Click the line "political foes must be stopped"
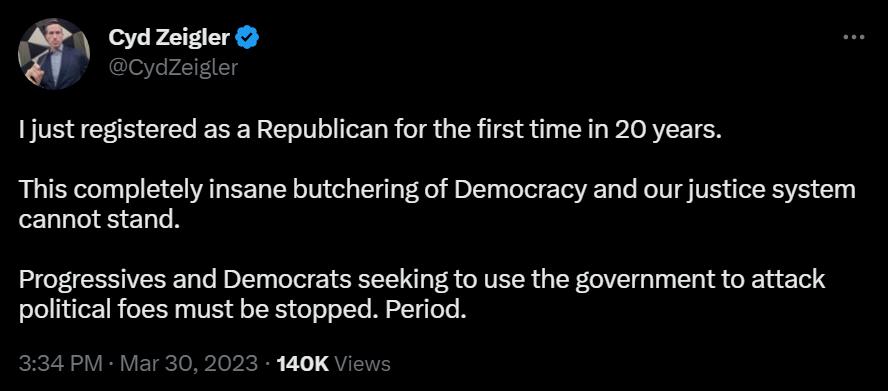Viewport: 888px width, 391px height. [242, 309]
